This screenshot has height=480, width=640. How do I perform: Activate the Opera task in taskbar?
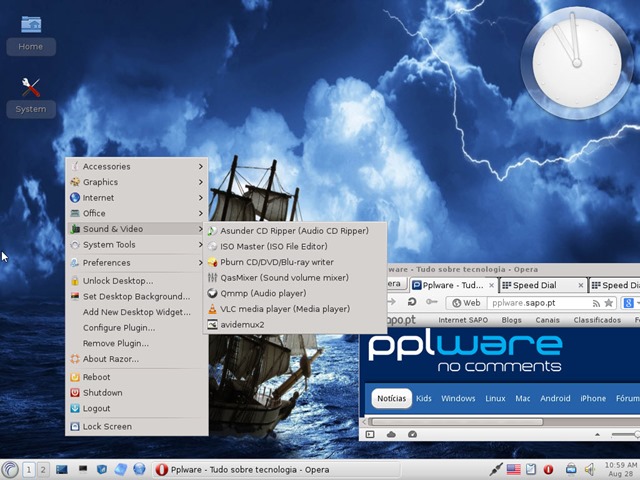(276, 470)
